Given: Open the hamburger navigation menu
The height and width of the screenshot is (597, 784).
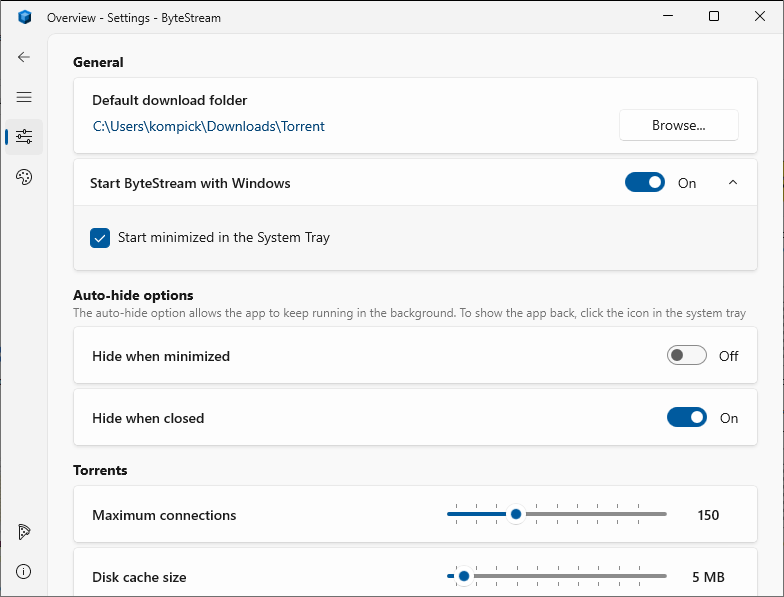Looking at the screenshot, I should click(x=24, y=97).
